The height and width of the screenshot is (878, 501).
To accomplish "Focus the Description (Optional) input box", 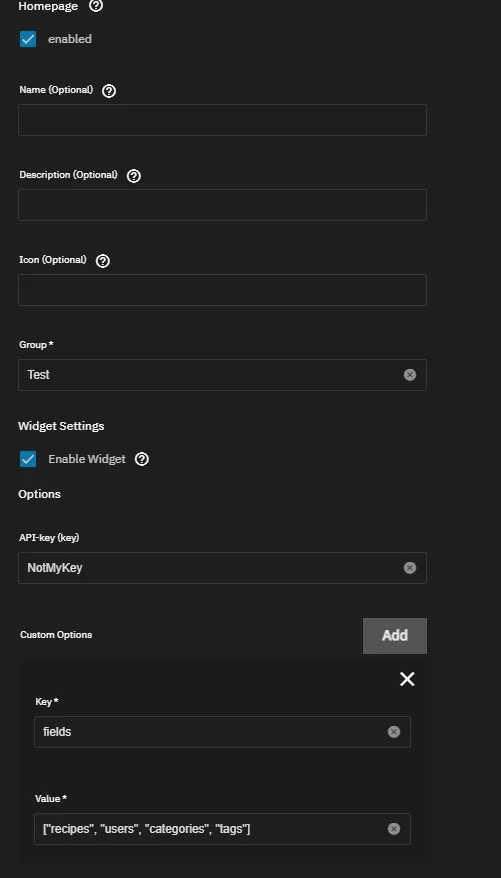I will [222, 205].
